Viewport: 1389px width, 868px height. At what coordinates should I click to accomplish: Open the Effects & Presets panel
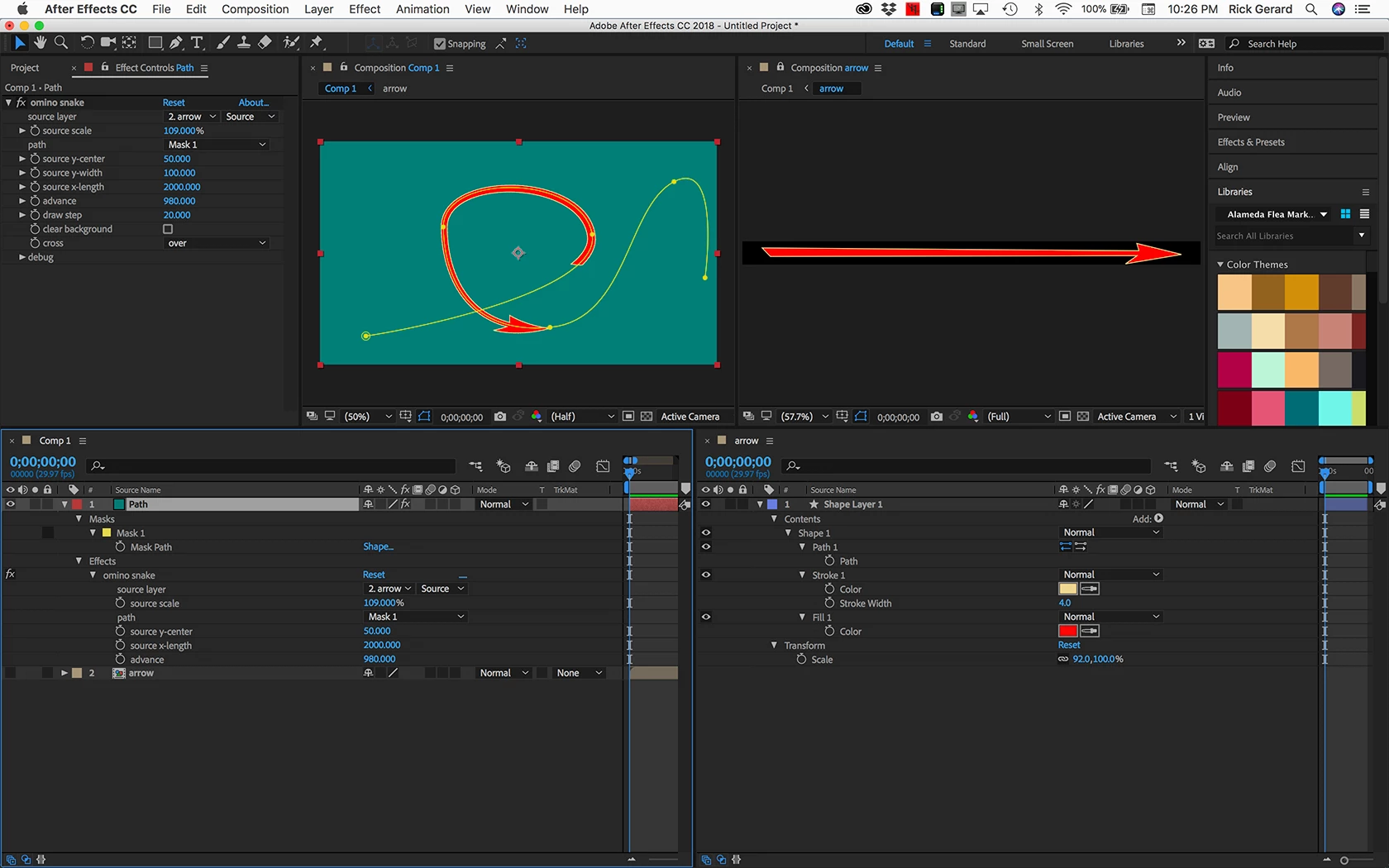click(x=1251, y=142)
